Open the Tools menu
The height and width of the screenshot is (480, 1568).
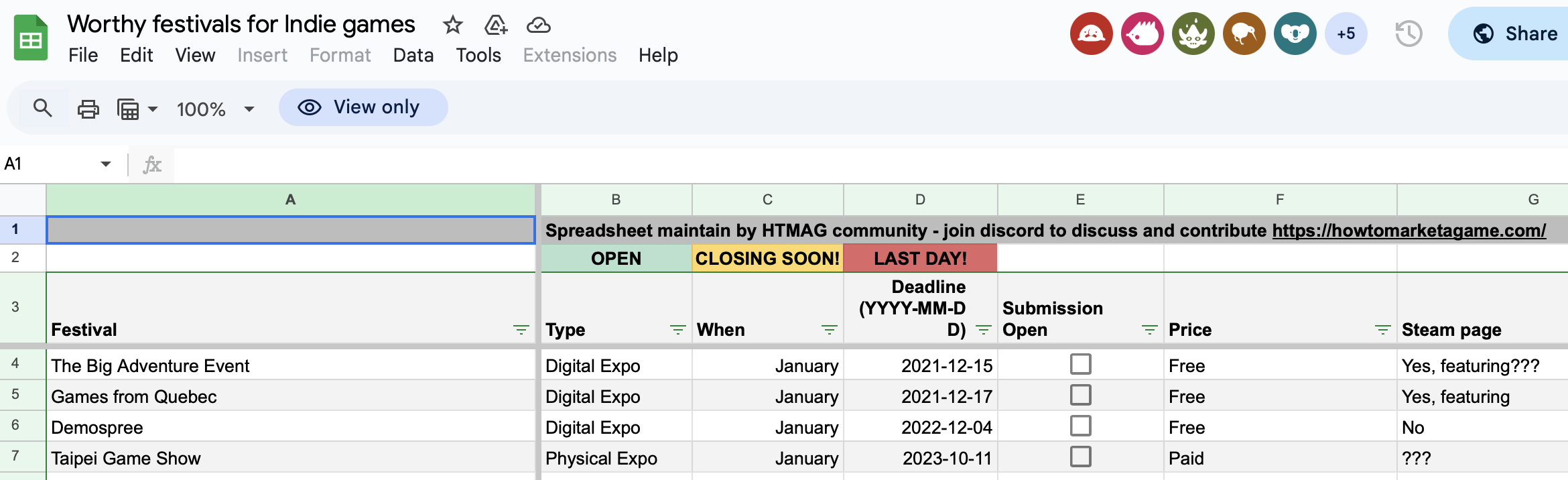[478, 55]
